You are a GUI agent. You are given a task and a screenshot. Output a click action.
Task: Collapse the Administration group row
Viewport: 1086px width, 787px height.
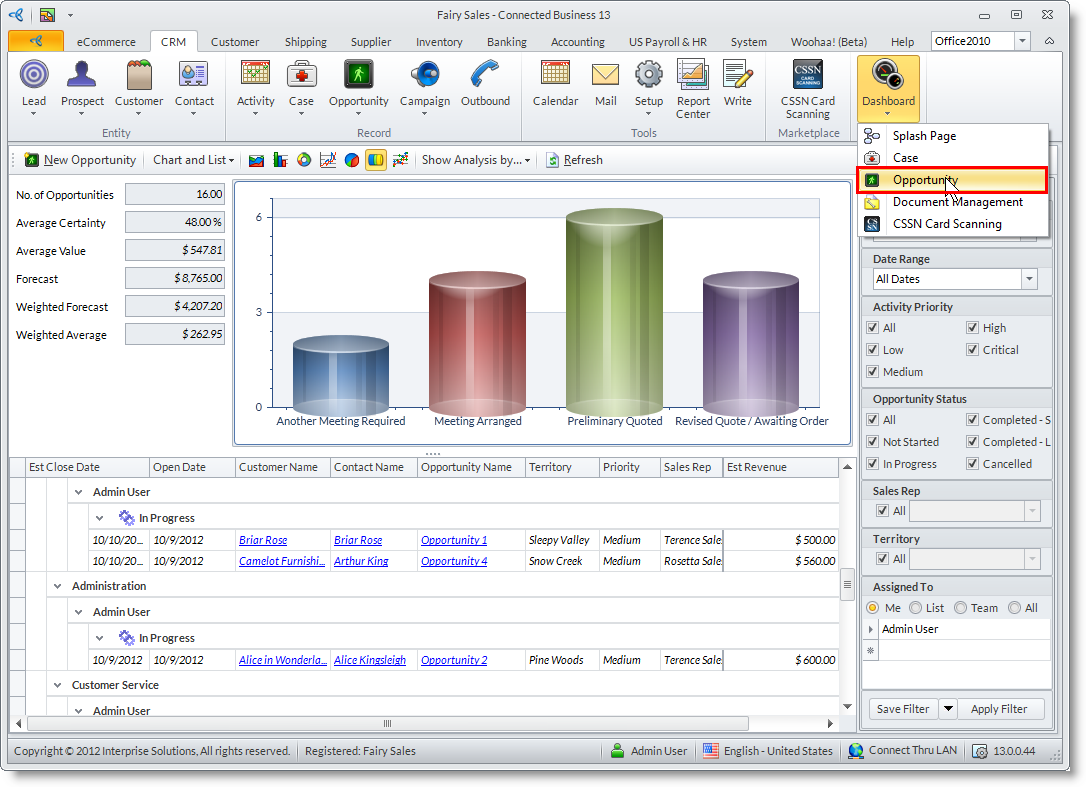pyautogui.click(x=57, y=586)
